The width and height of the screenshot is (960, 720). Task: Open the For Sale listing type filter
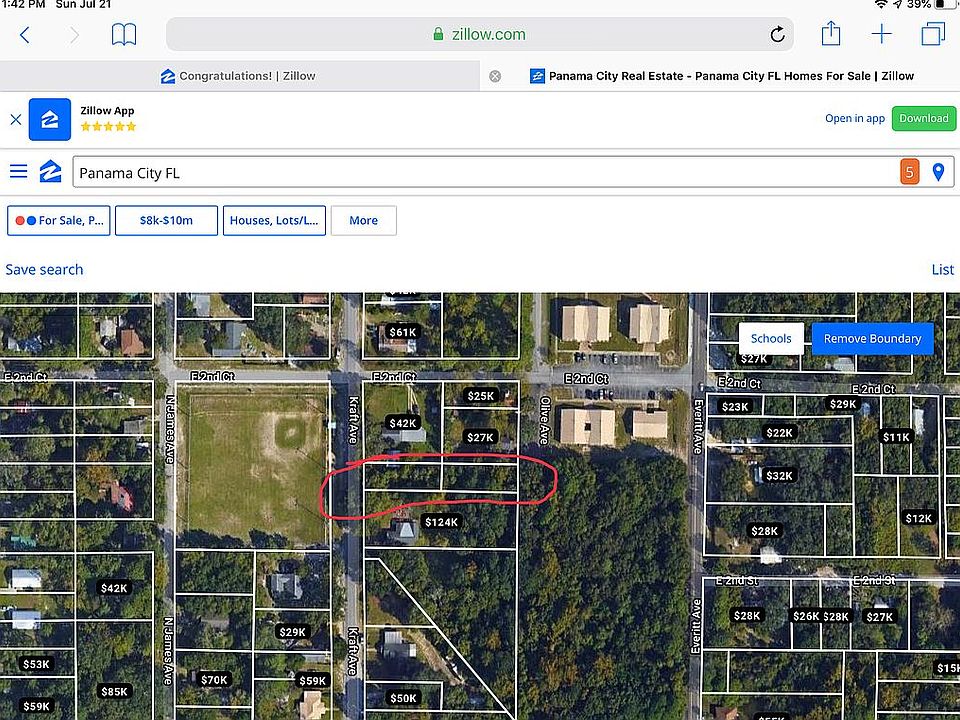pyautogui.click(x=59, y=220)
